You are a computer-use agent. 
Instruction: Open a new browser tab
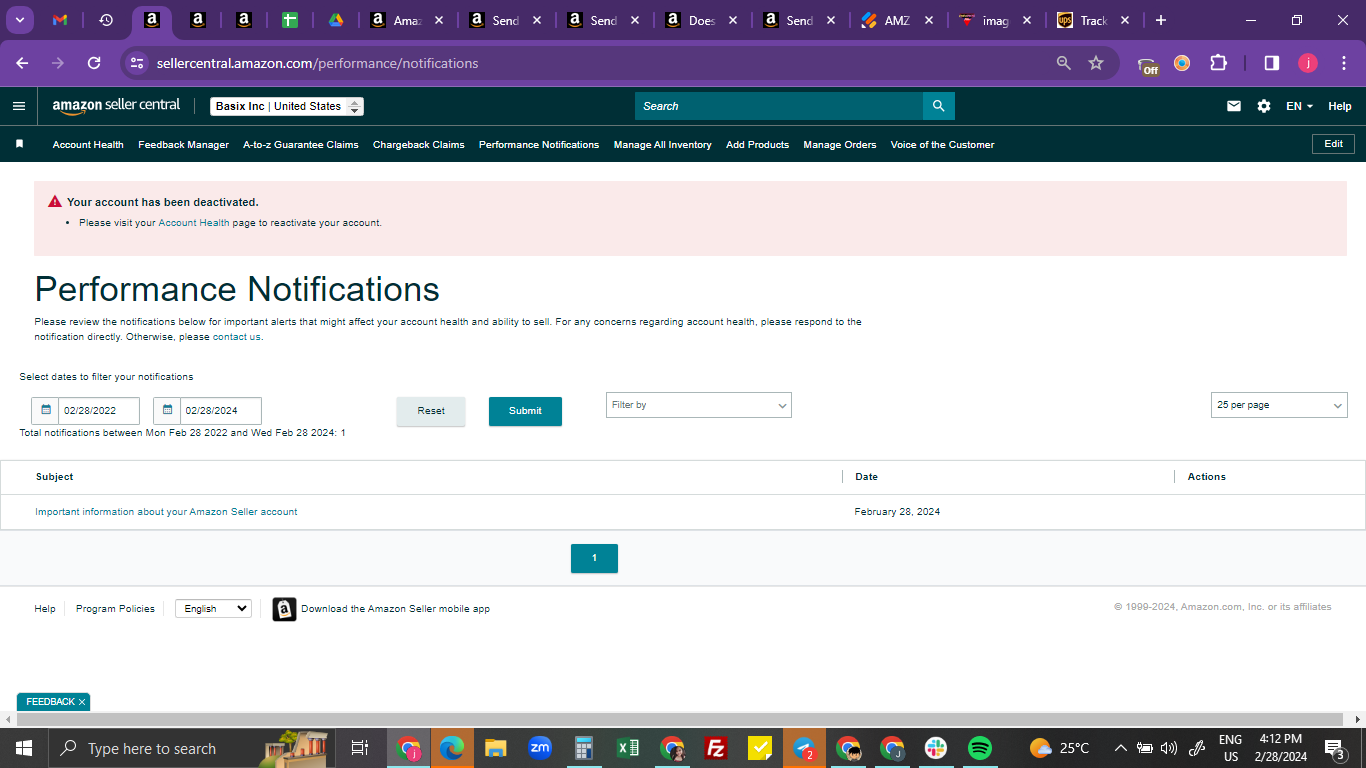click(x=1160, y=20)
